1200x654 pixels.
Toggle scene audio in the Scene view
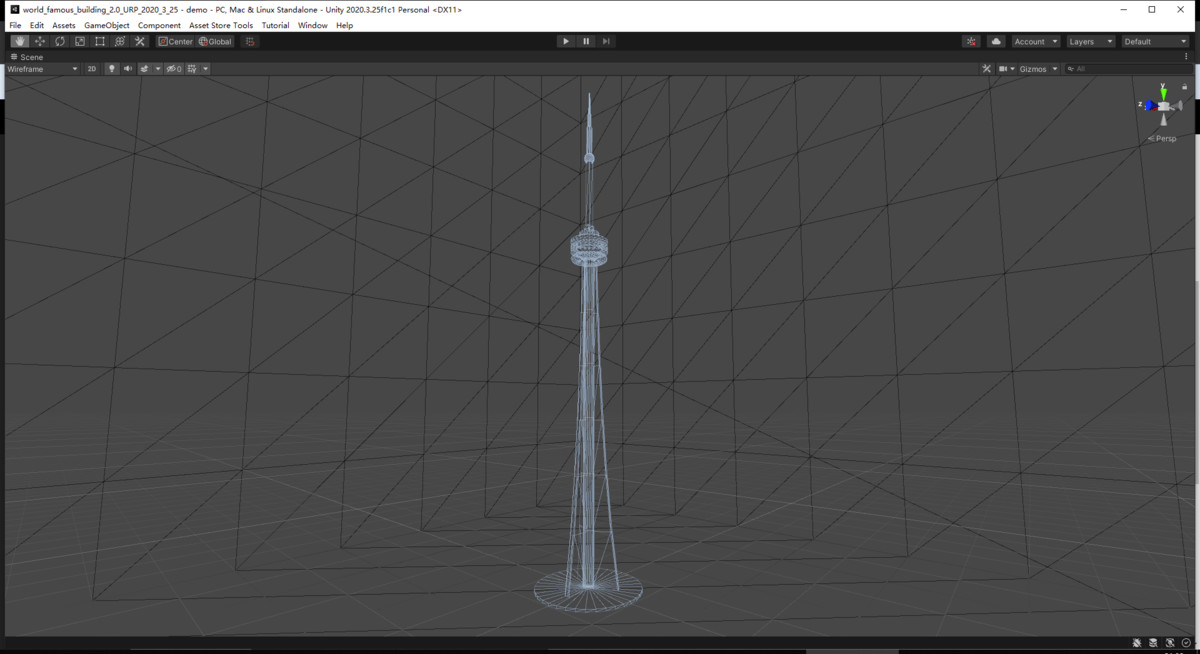pos(127,68)
